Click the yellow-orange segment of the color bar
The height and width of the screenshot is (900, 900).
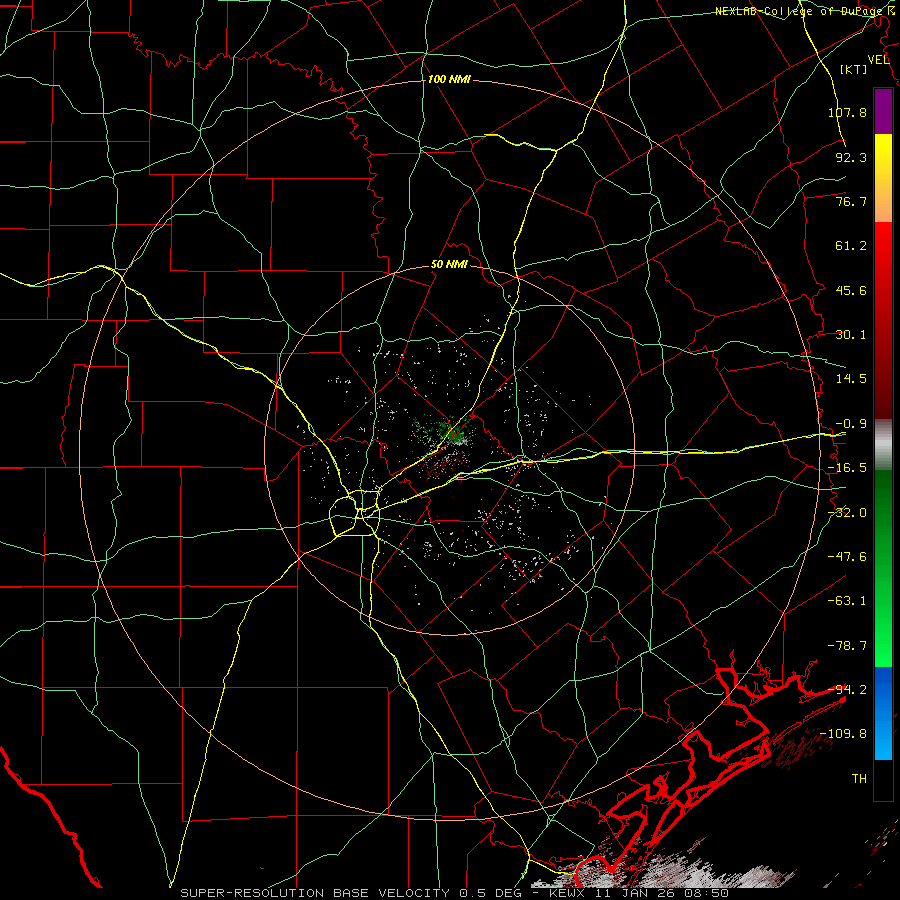point(883,178)
